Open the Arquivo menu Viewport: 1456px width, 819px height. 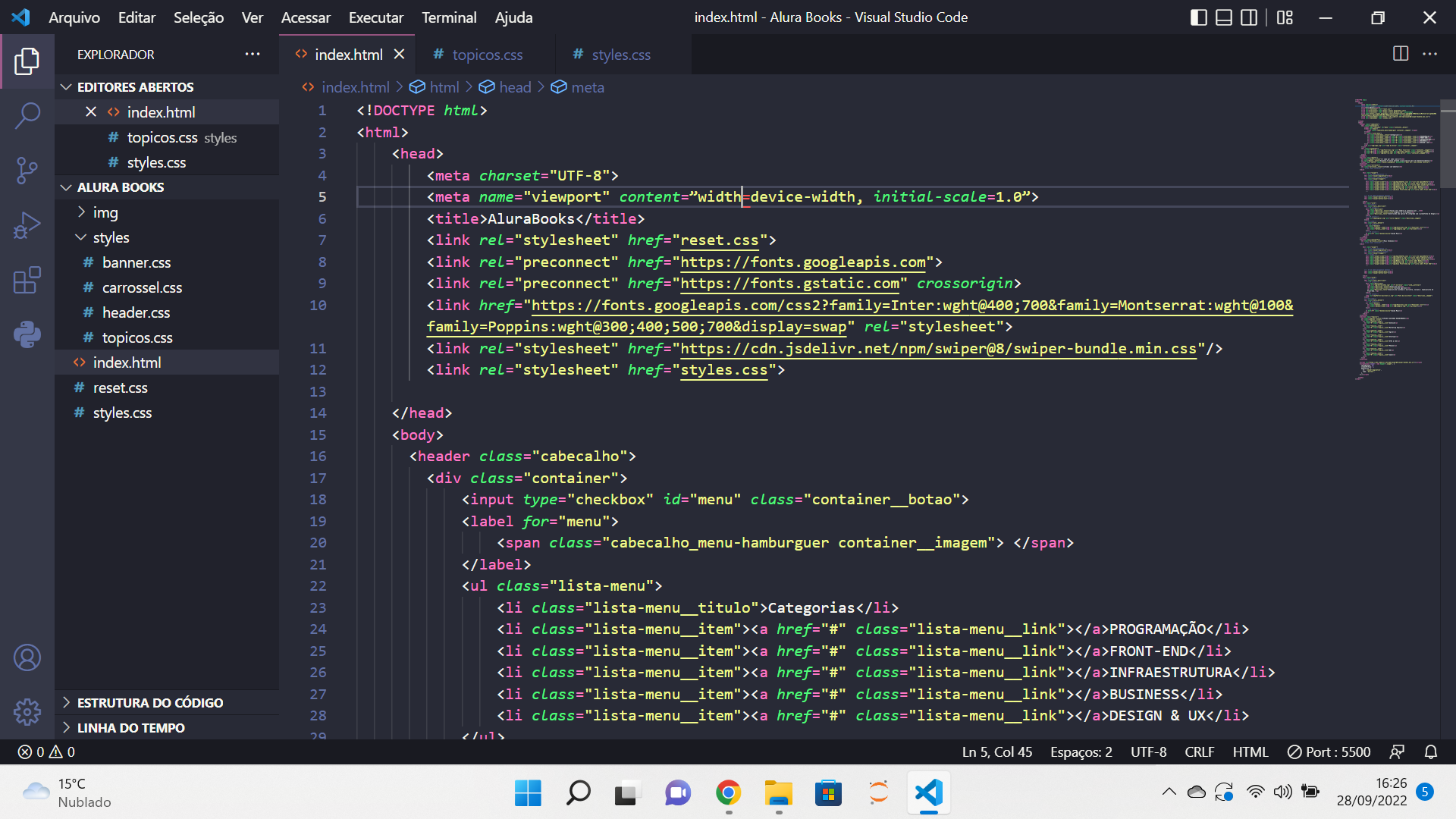coord(74,17)
